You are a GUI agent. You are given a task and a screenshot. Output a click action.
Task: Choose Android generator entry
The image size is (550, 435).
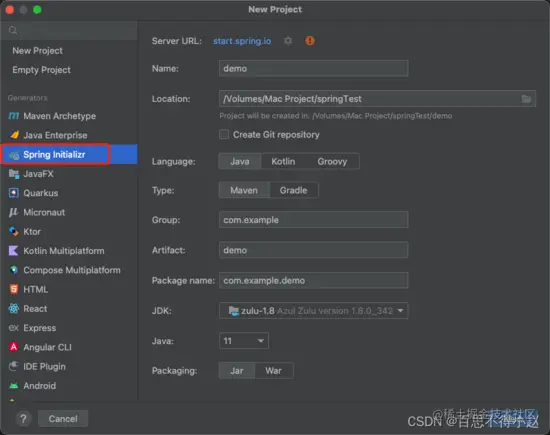[69, 386]
